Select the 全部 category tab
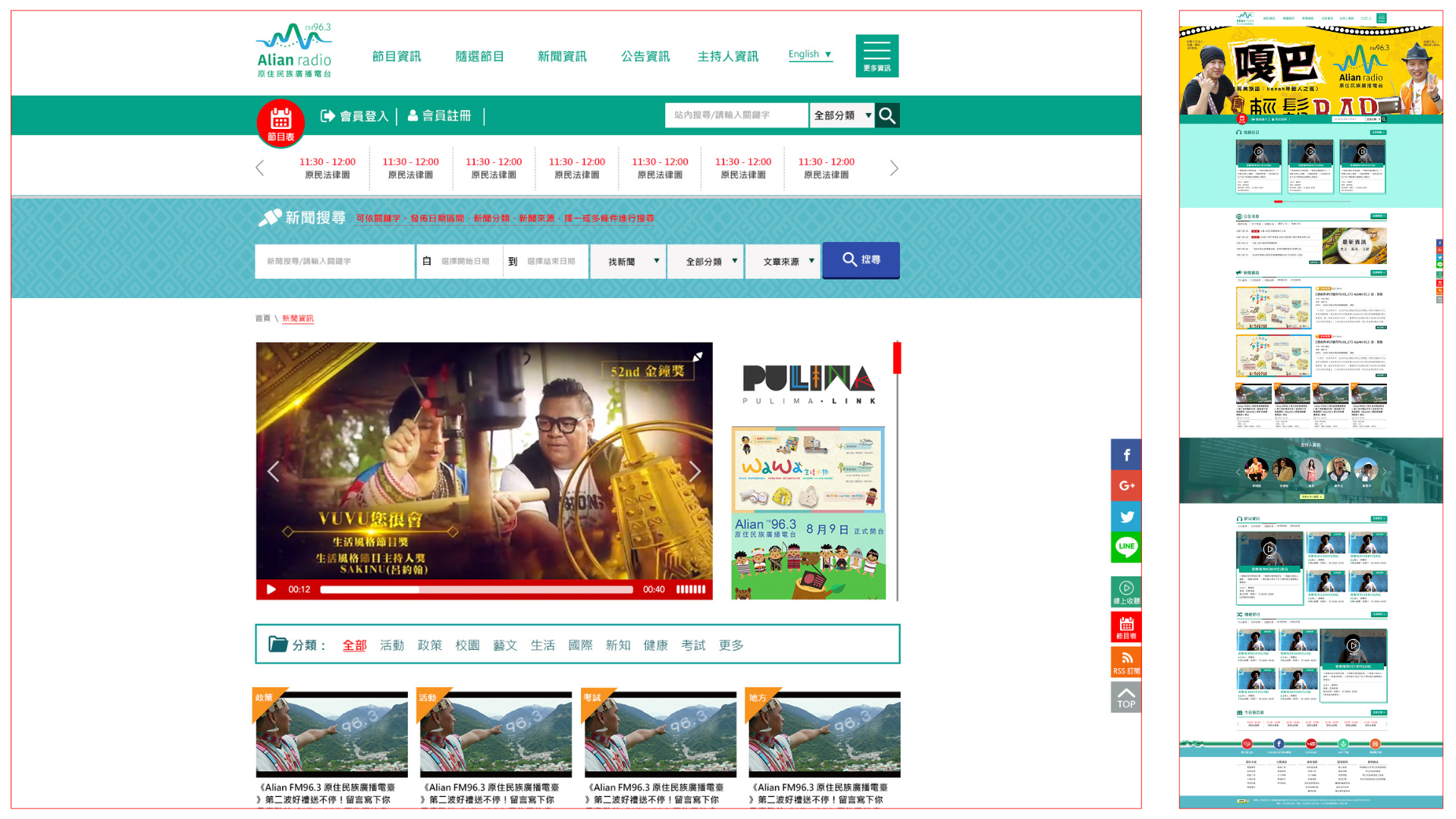This screenshot has height=819, width=1456. (354, 645)
